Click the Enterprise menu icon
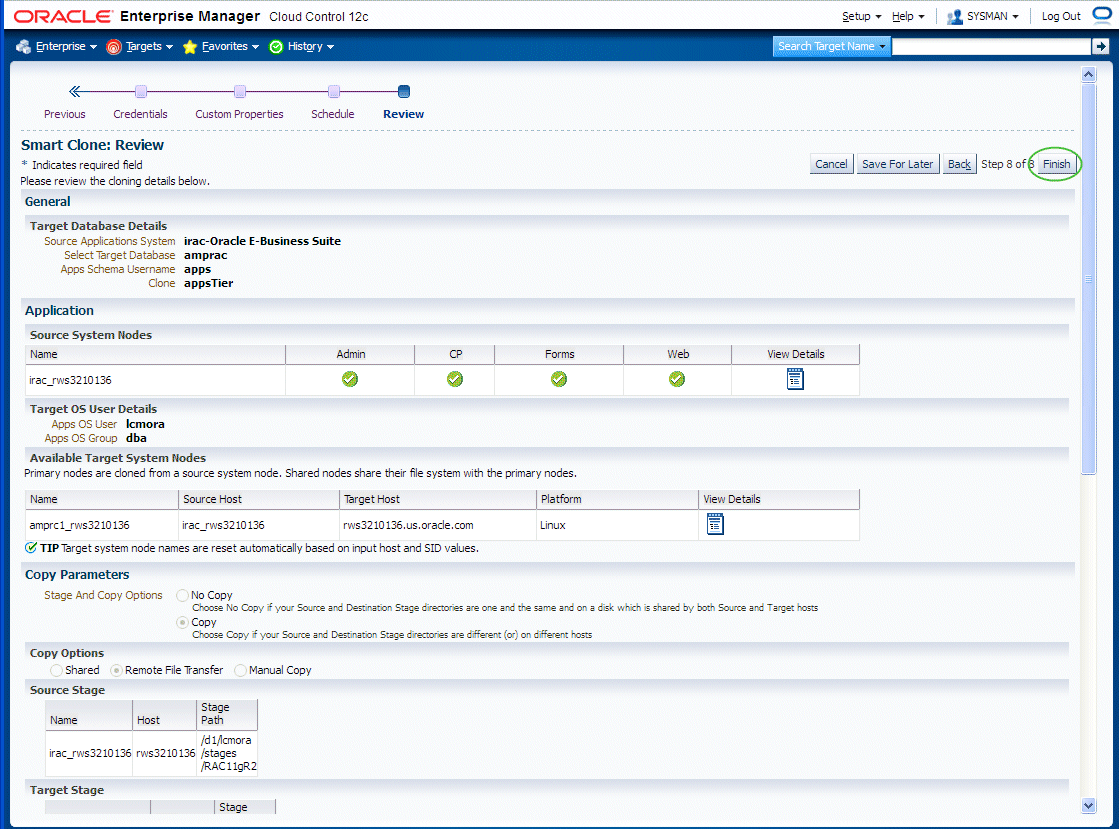The width and height of the screenshot is (1119, 829). point(24,46)
